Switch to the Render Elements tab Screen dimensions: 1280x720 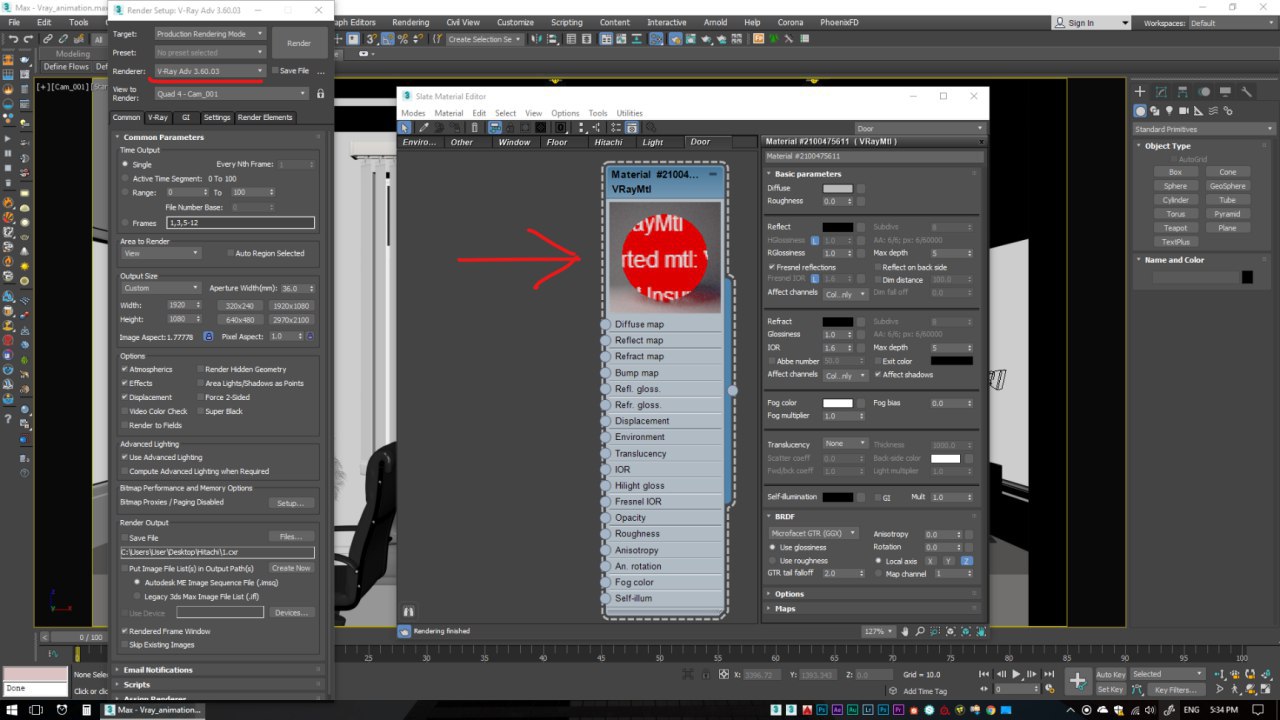[265, 117]
